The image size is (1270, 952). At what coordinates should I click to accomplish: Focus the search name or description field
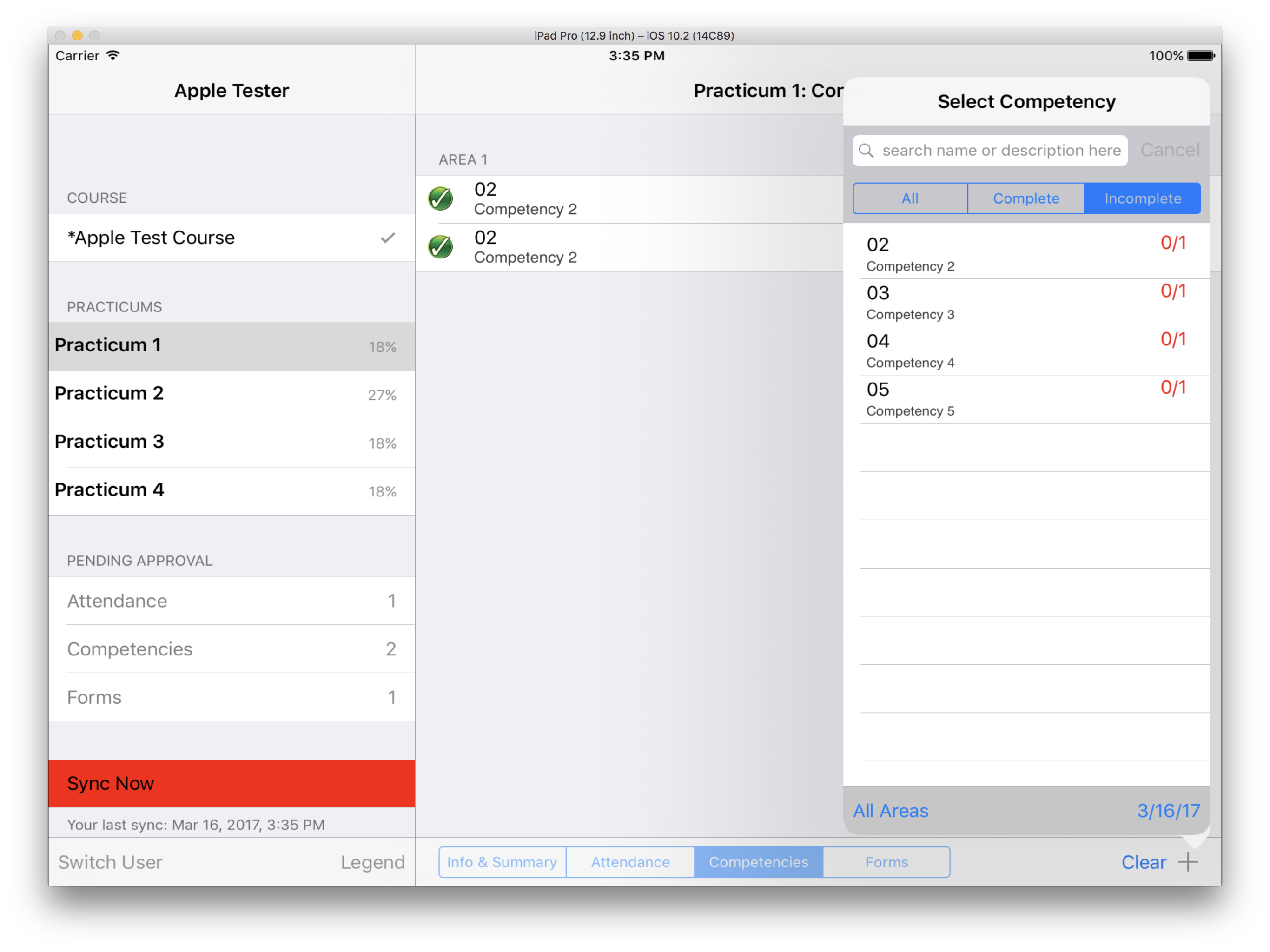[990, 151]
